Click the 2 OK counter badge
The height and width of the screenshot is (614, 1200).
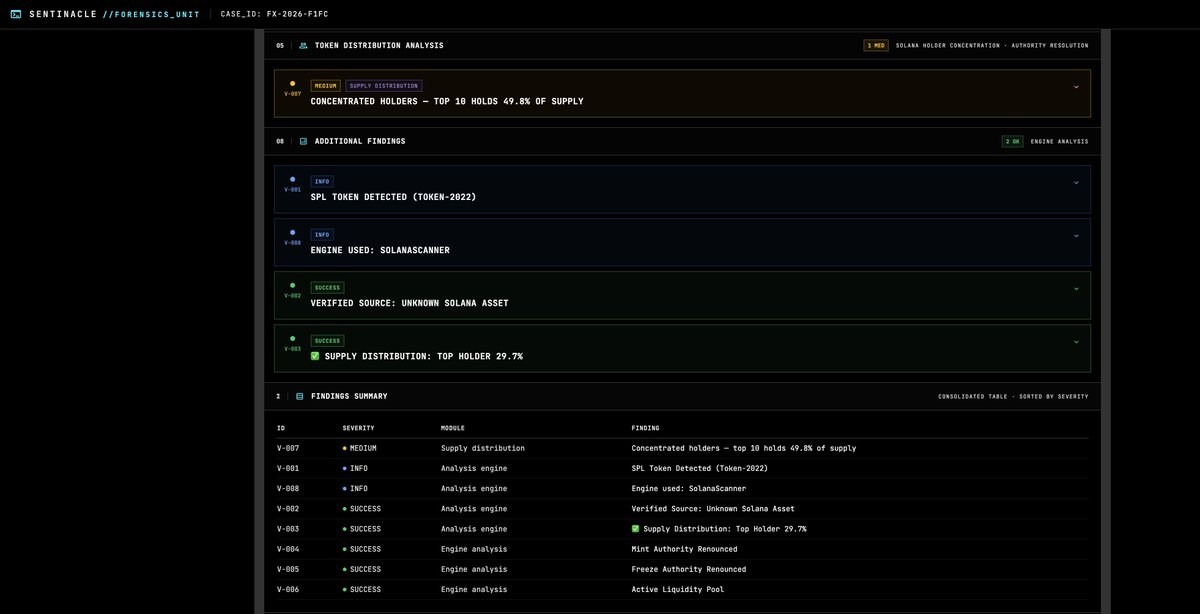[1012, 141]
